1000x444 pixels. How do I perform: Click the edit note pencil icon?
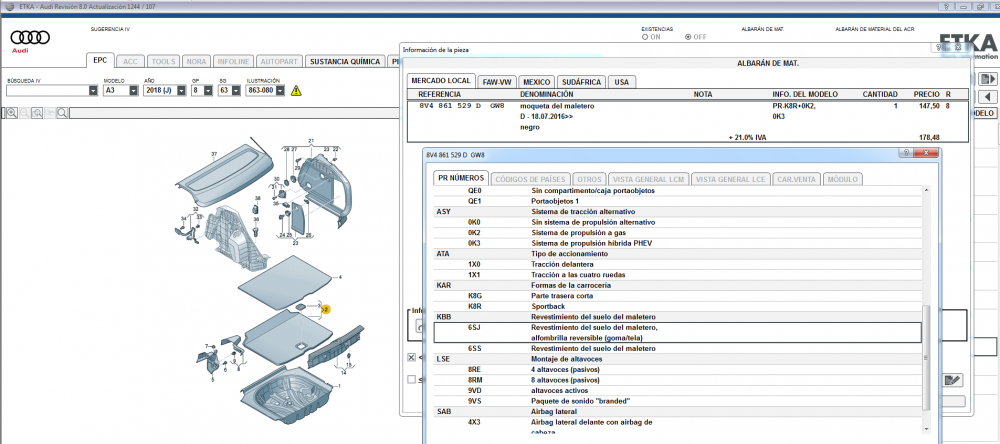click(952, 381)
